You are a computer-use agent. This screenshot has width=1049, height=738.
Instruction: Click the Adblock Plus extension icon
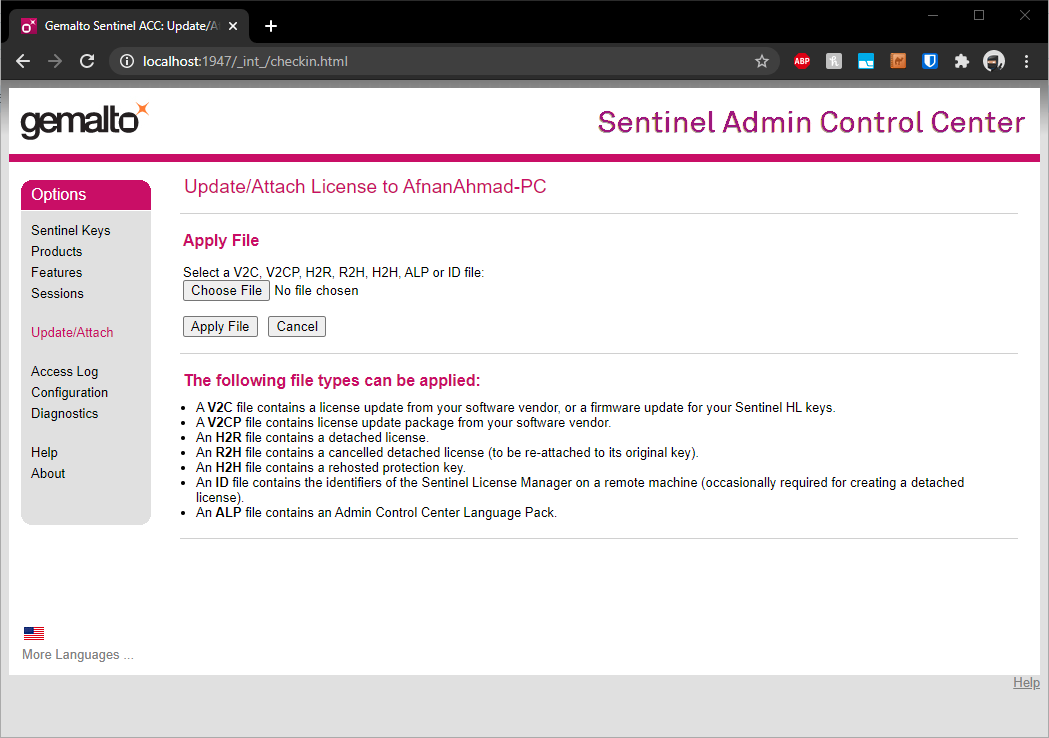pos(801,61)
